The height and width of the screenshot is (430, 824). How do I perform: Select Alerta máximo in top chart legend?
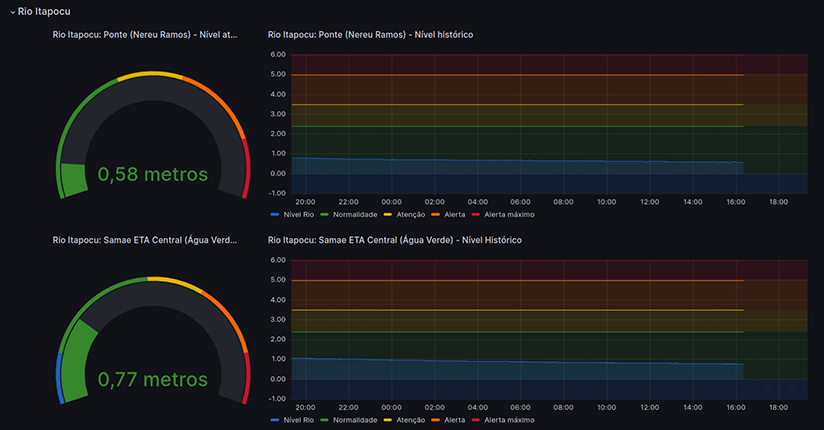click(x=508, y=215)
